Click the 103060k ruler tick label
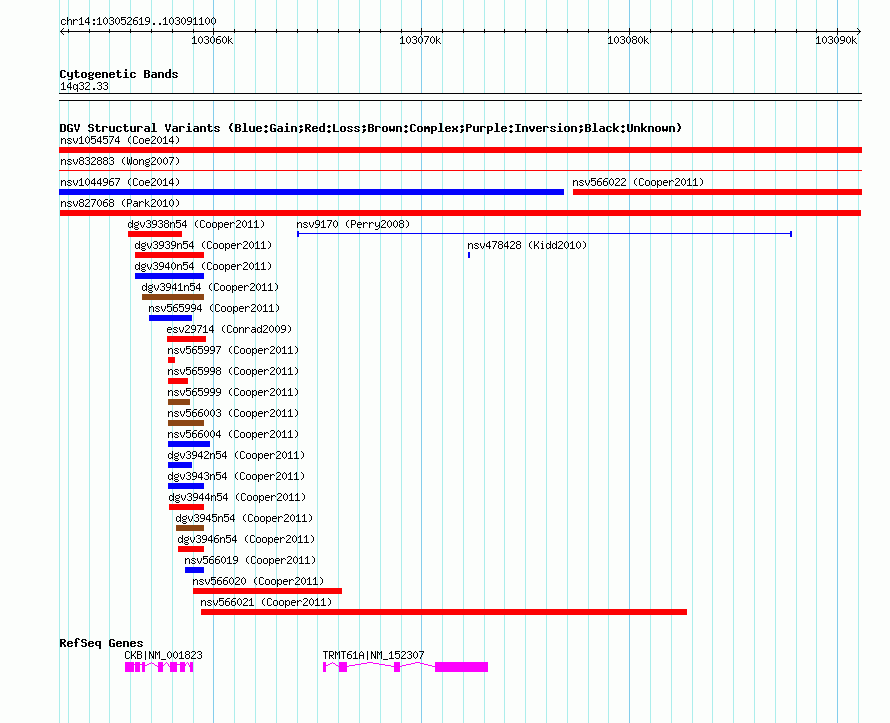This screenshot has height=723, width=890. point(212,40)
